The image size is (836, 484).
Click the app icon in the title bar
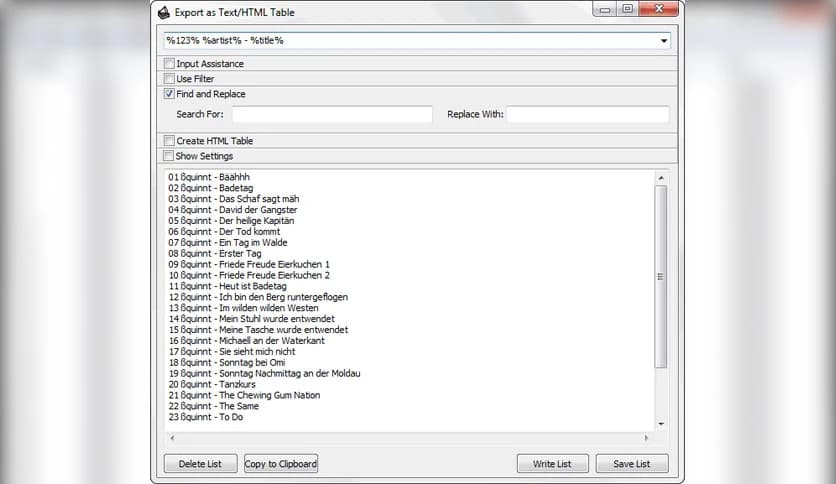(x=164, y=12)
